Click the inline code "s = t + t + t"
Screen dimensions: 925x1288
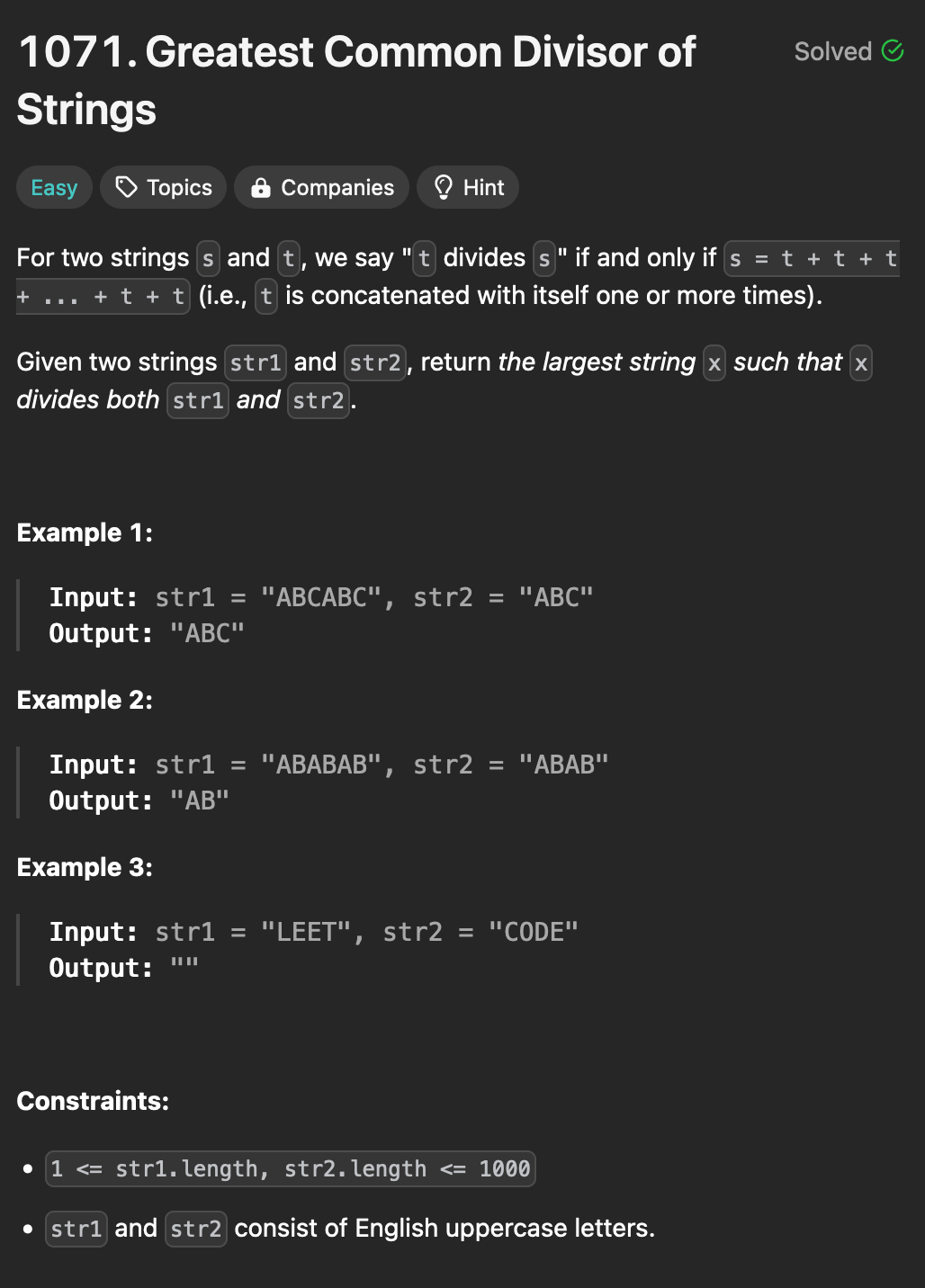tap(813, 258)
